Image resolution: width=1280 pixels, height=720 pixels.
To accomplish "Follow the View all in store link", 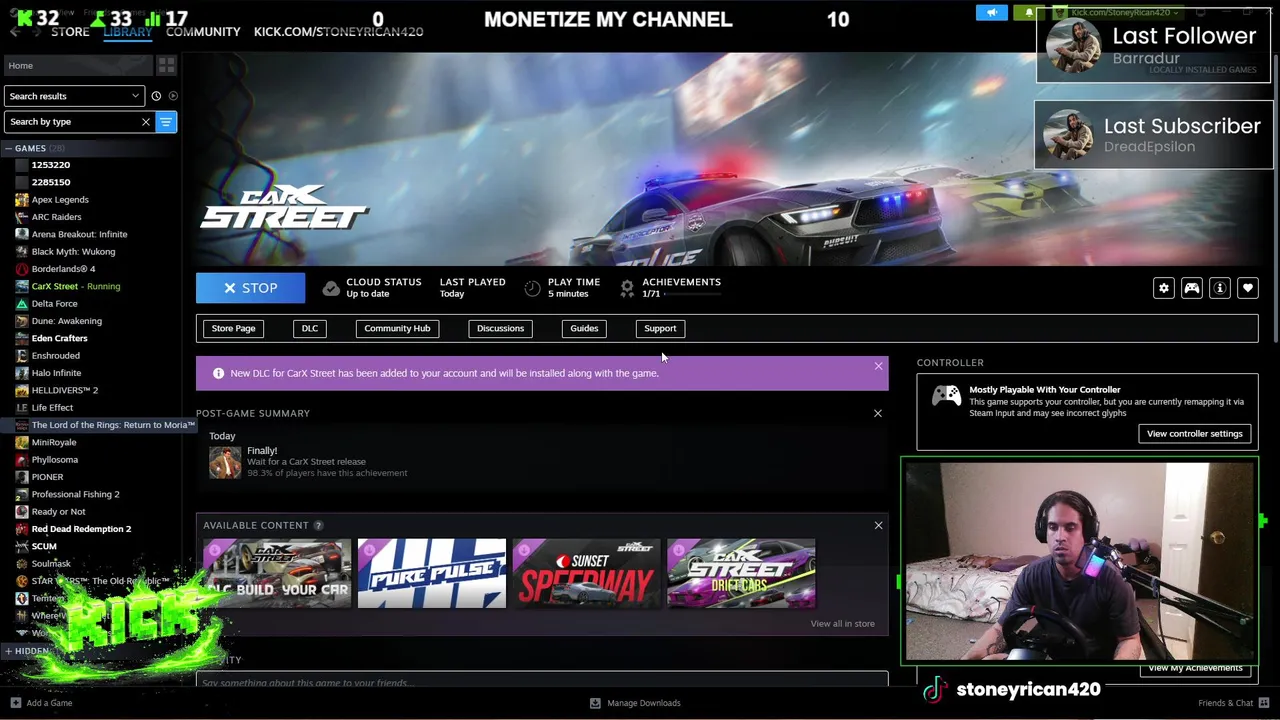I will point(842,624).
